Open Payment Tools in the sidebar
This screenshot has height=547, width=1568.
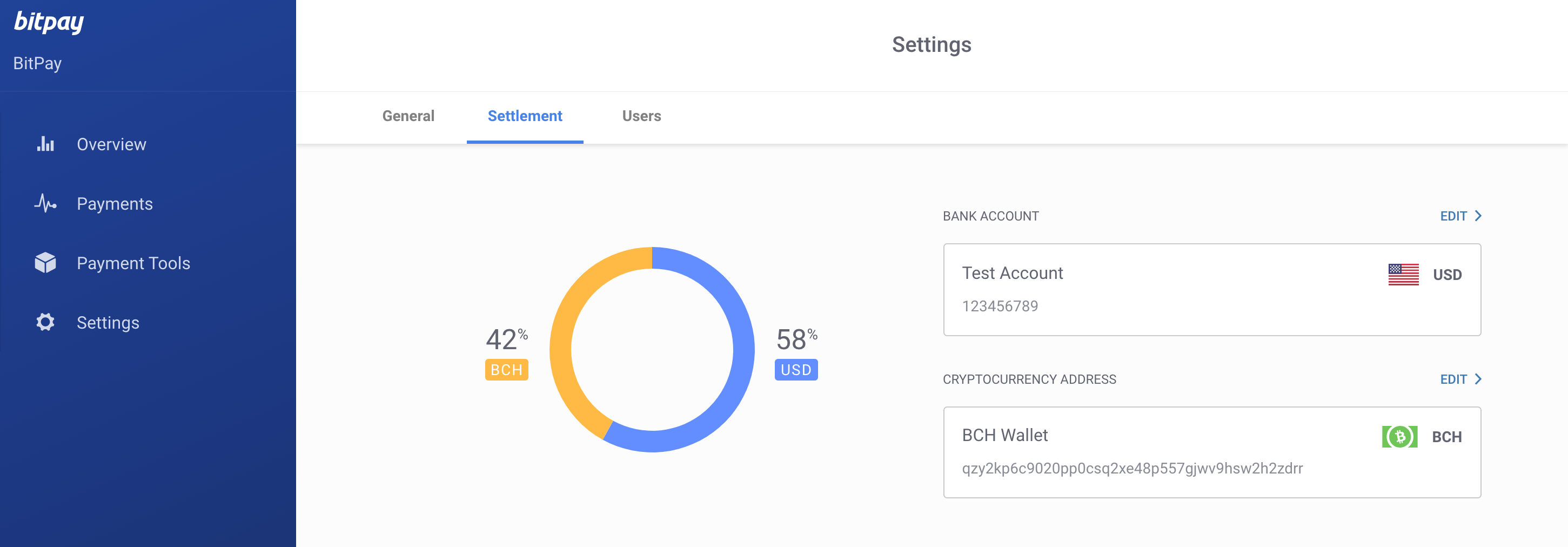133,263
